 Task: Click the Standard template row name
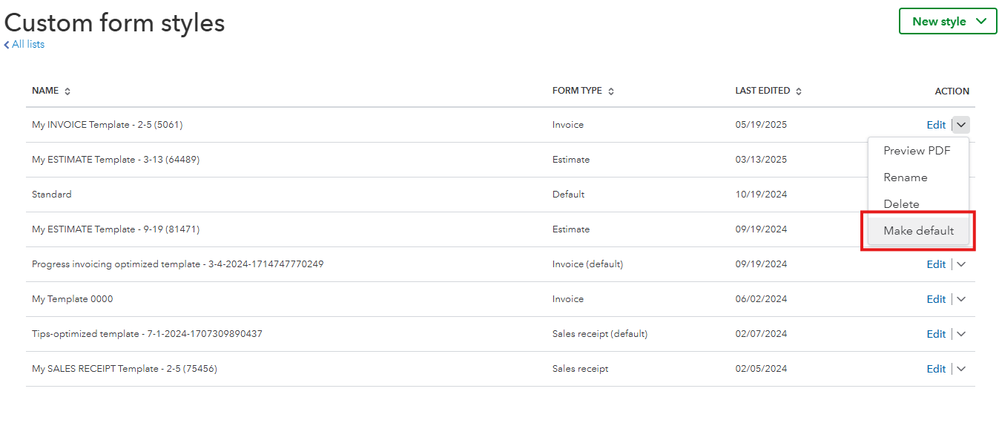(52, 195)
